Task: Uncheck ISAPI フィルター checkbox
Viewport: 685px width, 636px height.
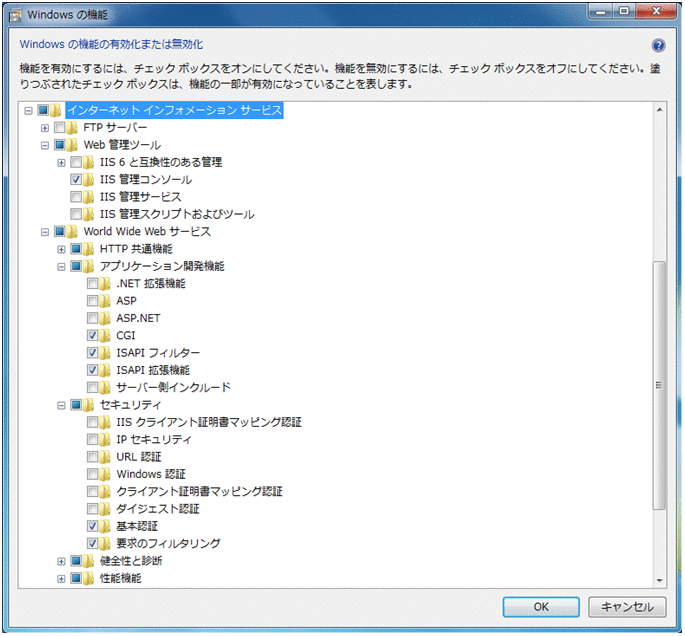Action: pos(92,353)
